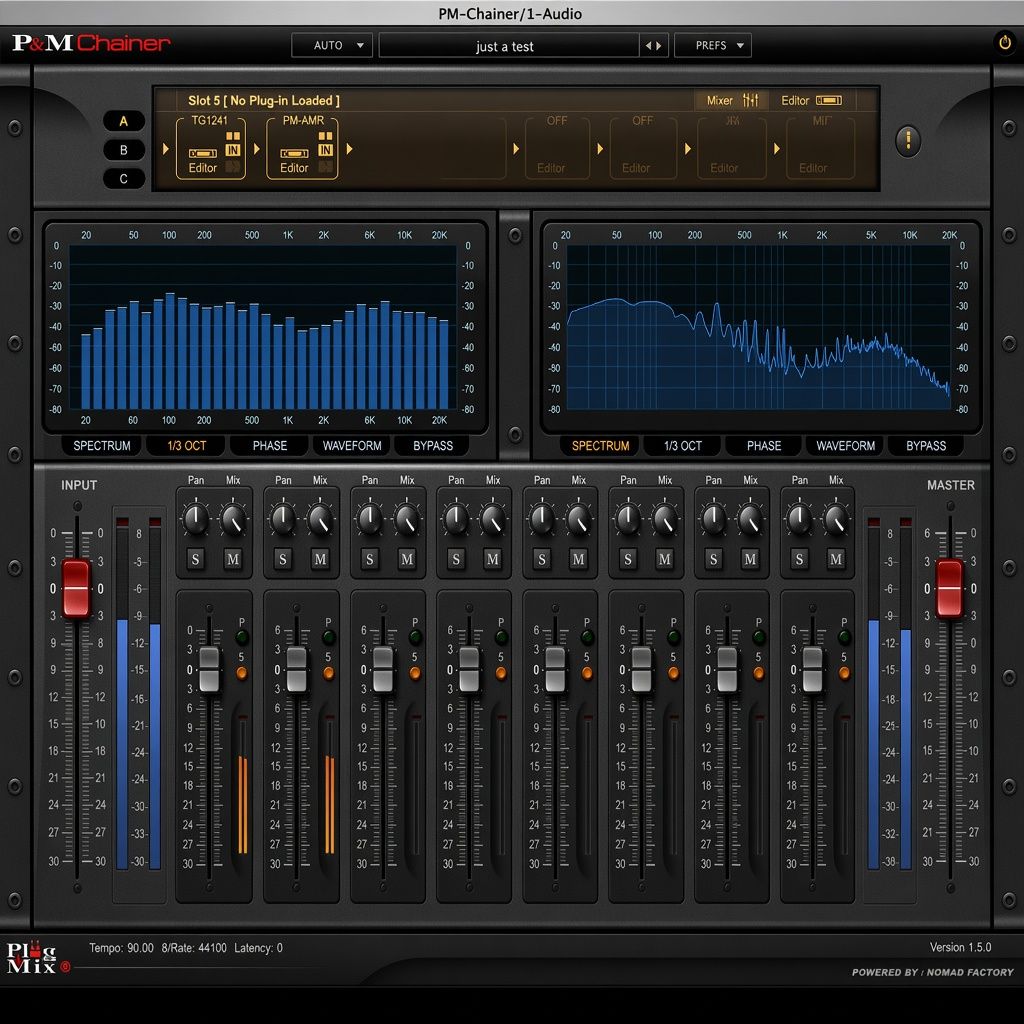Click the channel 4 volume fader handle
1024x1024 pixels.
(x=469, y=669)
